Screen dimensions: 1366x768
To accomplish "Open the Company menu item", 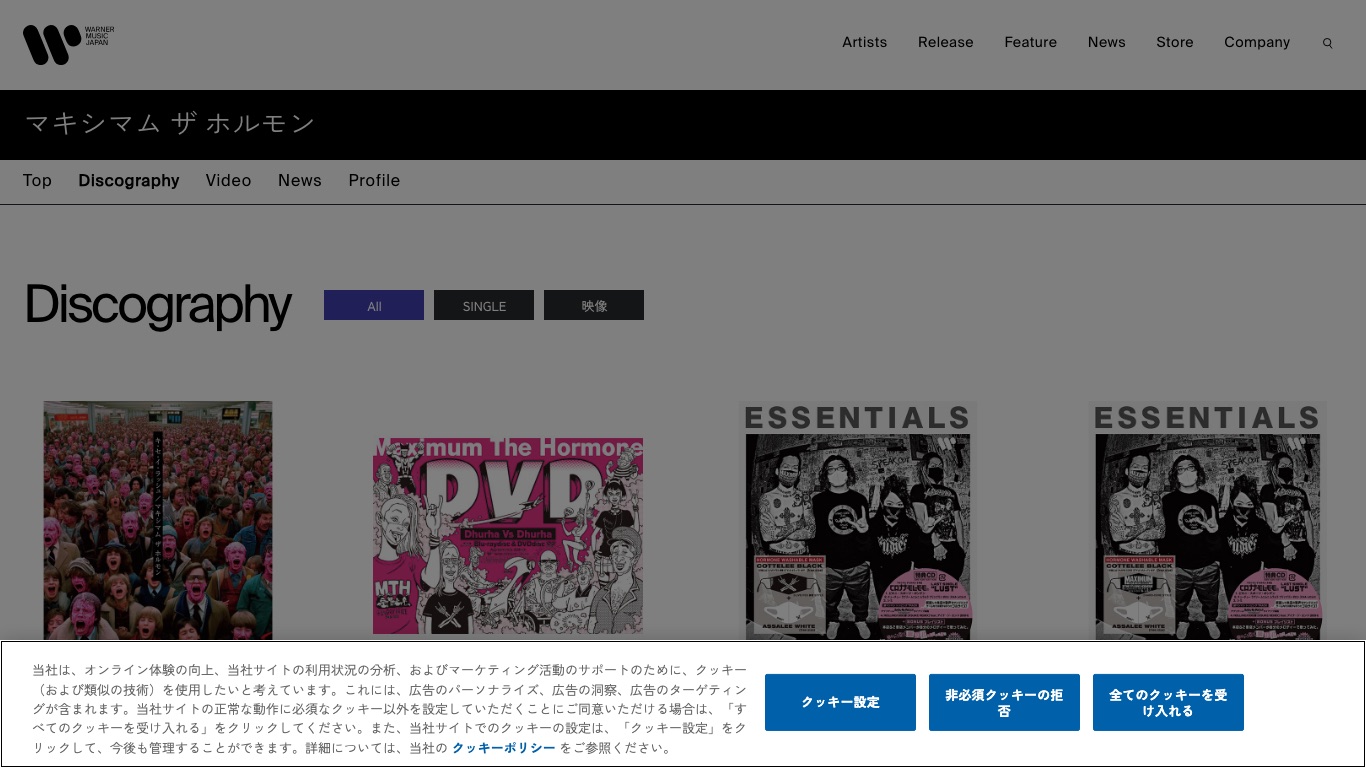I will [1256, 42].
